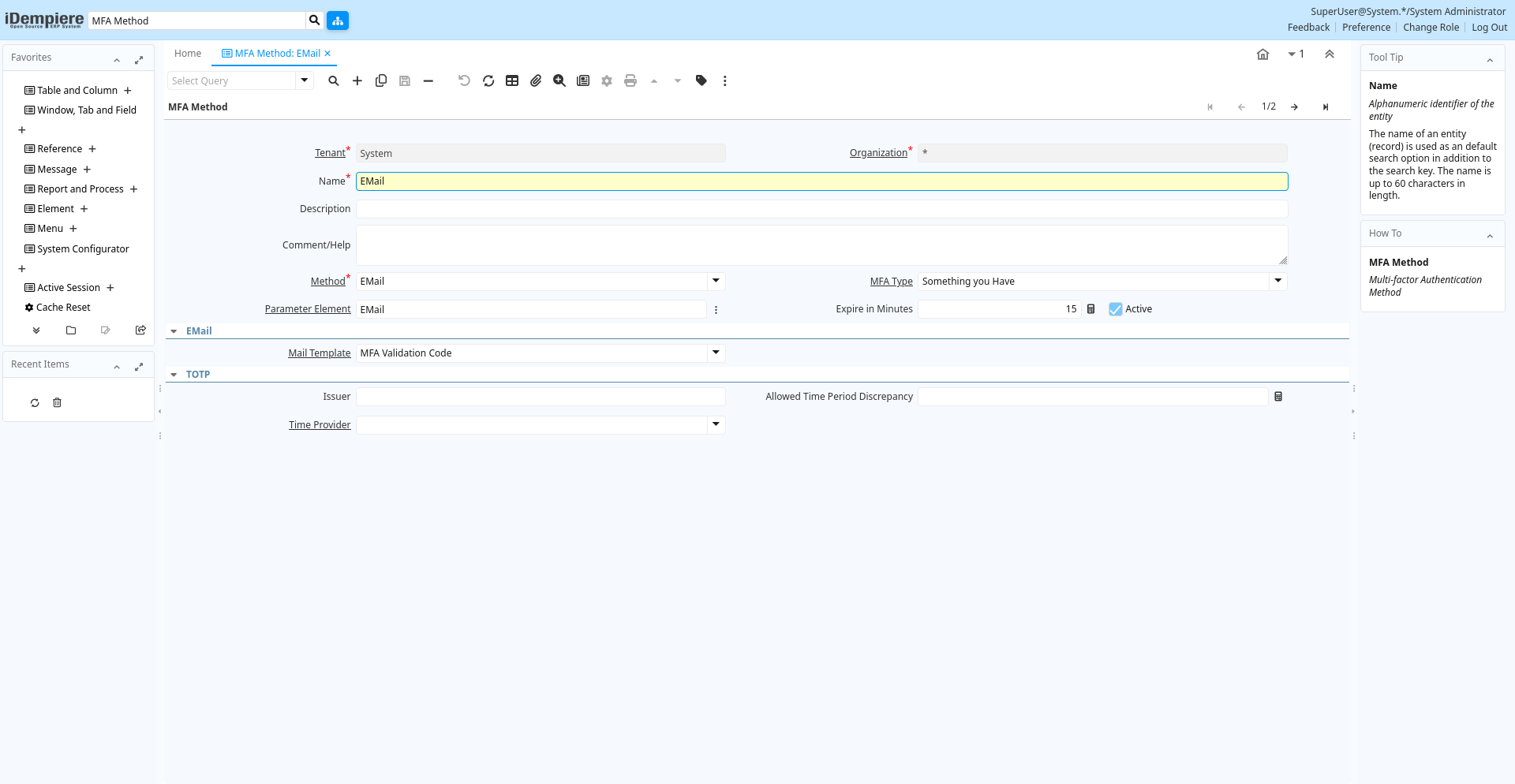Open attachments with the paperclip icon
Screen dimensions: 1515x784
pyautogui.click(x=536, y=80)
